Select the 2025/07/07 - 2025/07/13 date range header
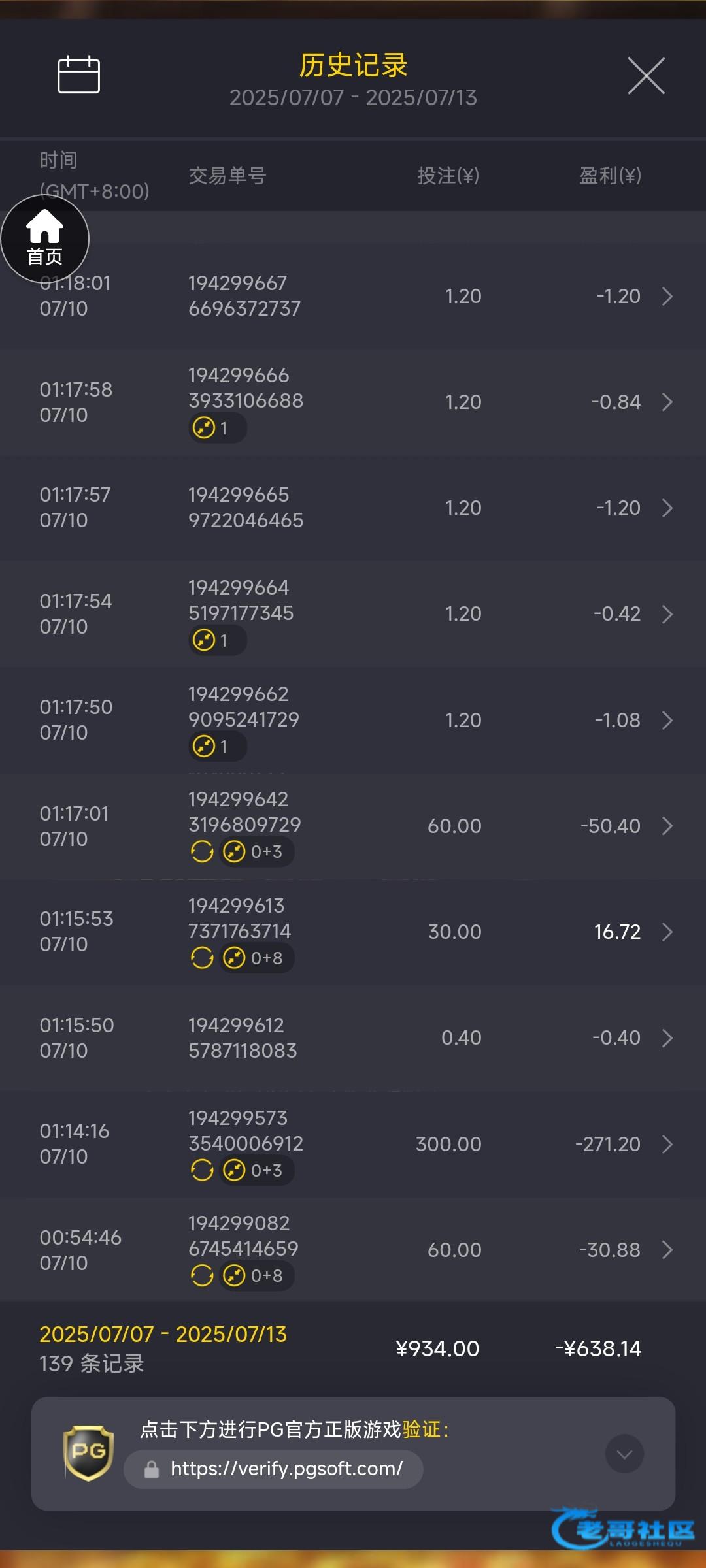The height and width of the screenshot is (1568, 706). [353, 97]
